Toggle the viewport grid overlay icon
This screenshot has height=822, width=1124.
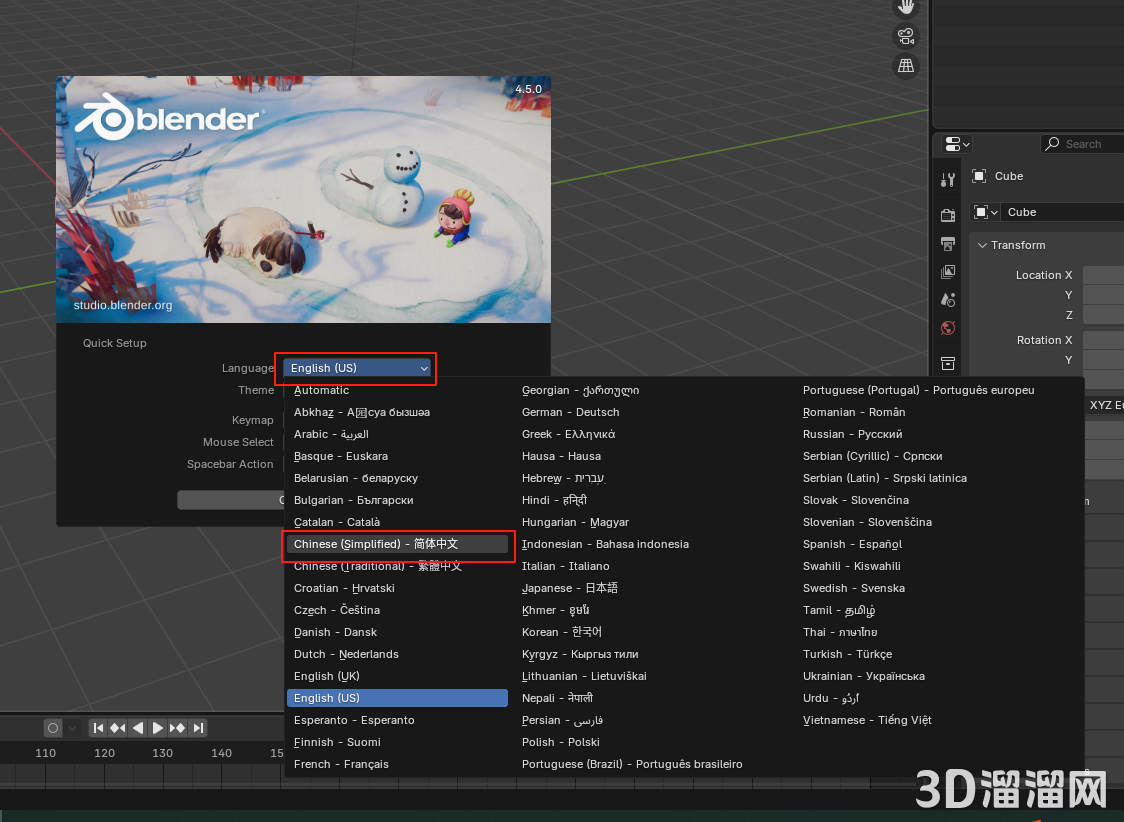click(x=905, y=65)
